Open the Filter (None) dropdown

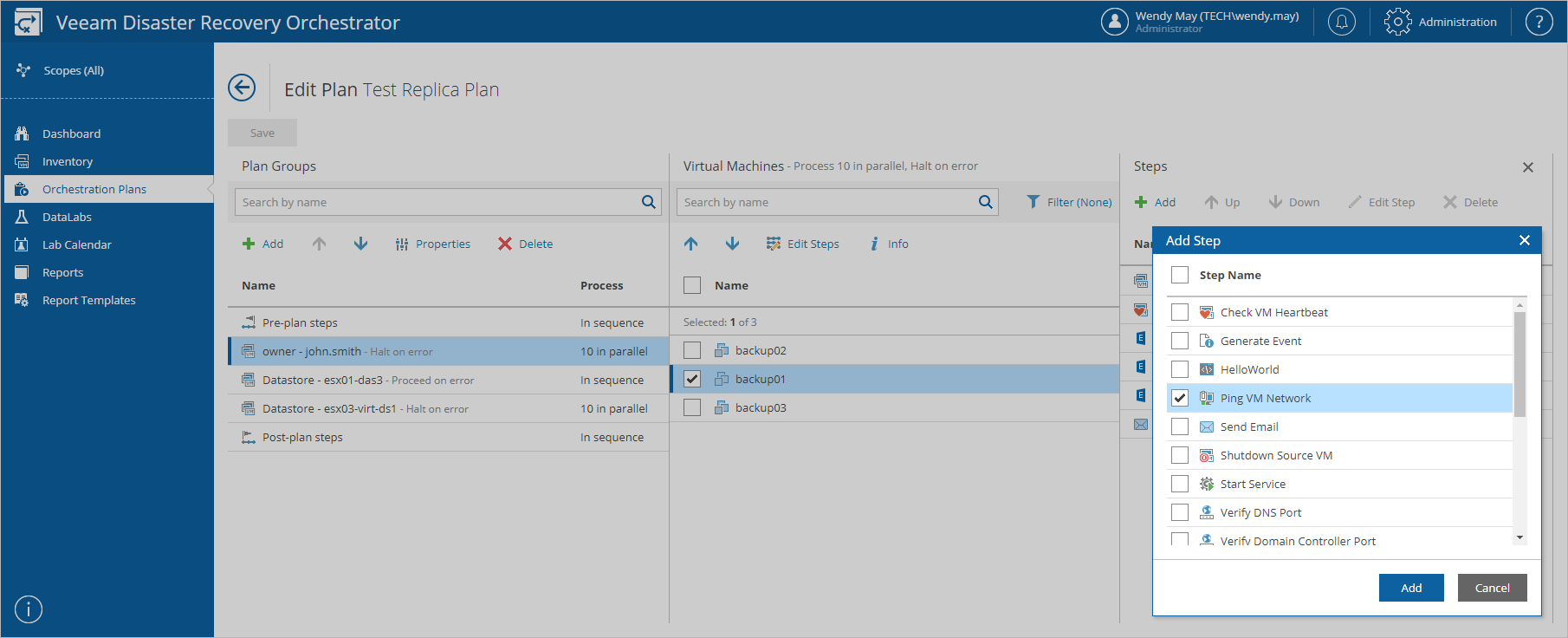tap(1069, 202)
